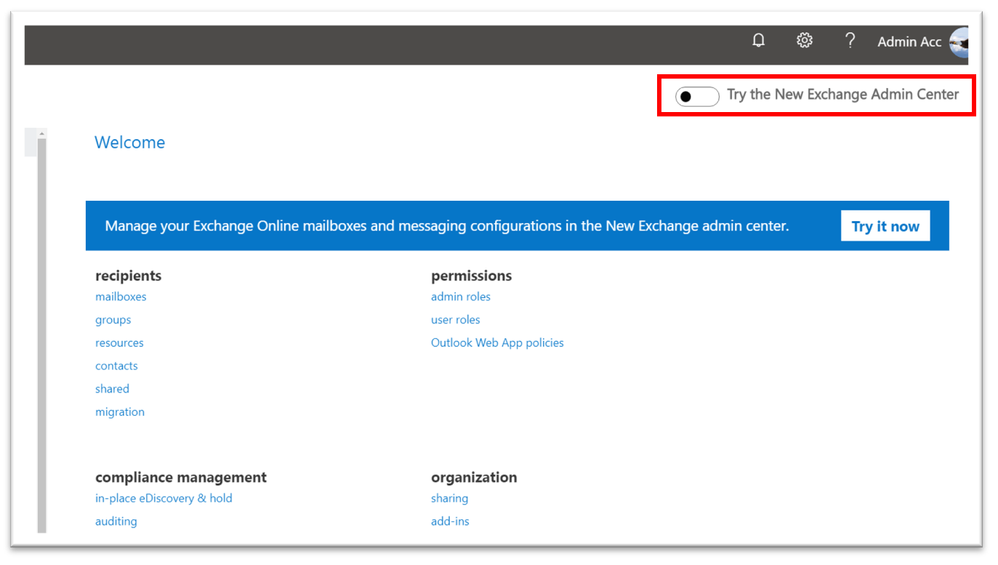Open the notifications bell
This screenshot has width=998, height=565.
click(758, 41)
